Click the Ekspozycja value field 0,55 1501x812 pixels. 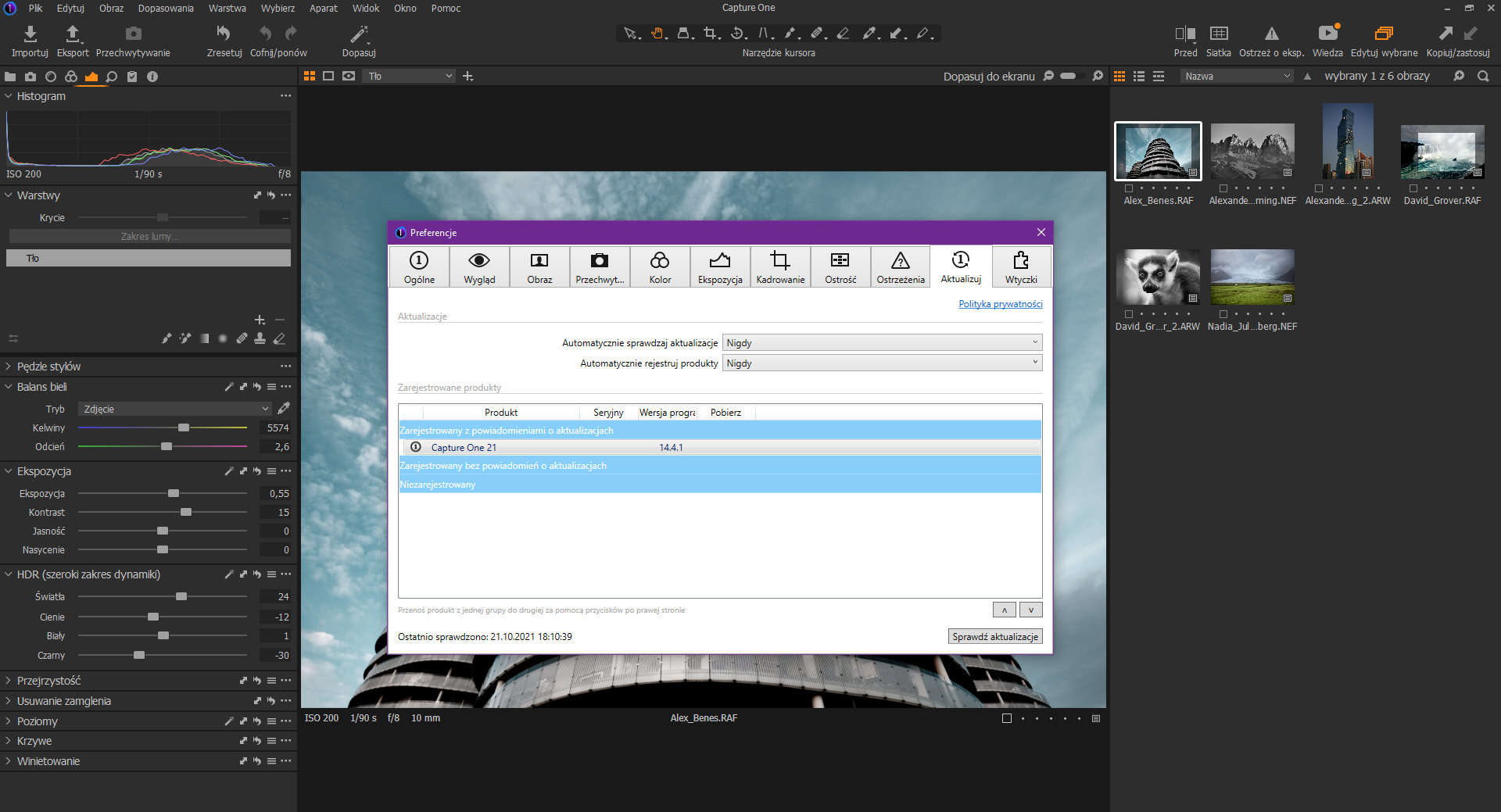click(x=275, y=493)
